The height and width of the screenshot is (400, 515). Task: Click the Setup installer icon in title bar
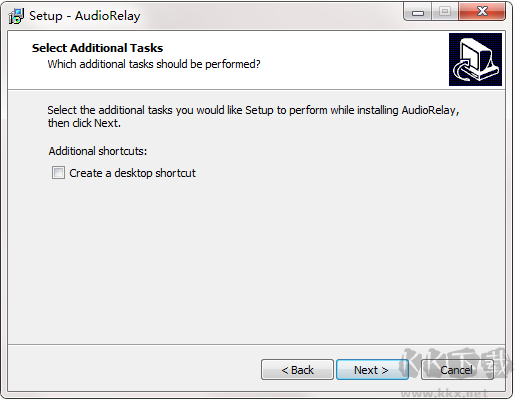(x=16, y=16)
